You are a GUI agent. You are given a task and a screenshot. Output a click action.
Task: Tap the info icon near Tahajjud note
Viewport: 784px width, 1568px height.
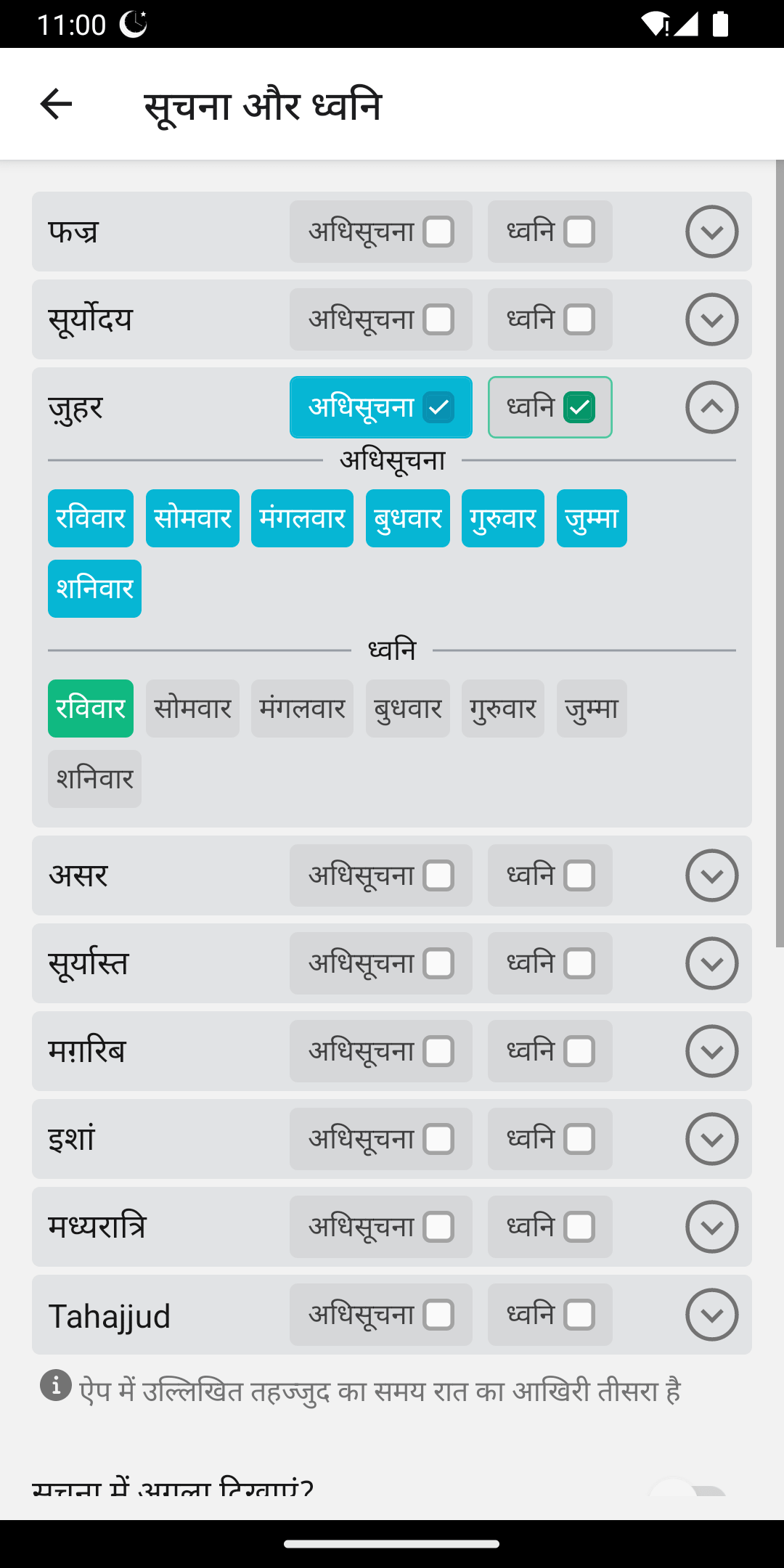56,1385
